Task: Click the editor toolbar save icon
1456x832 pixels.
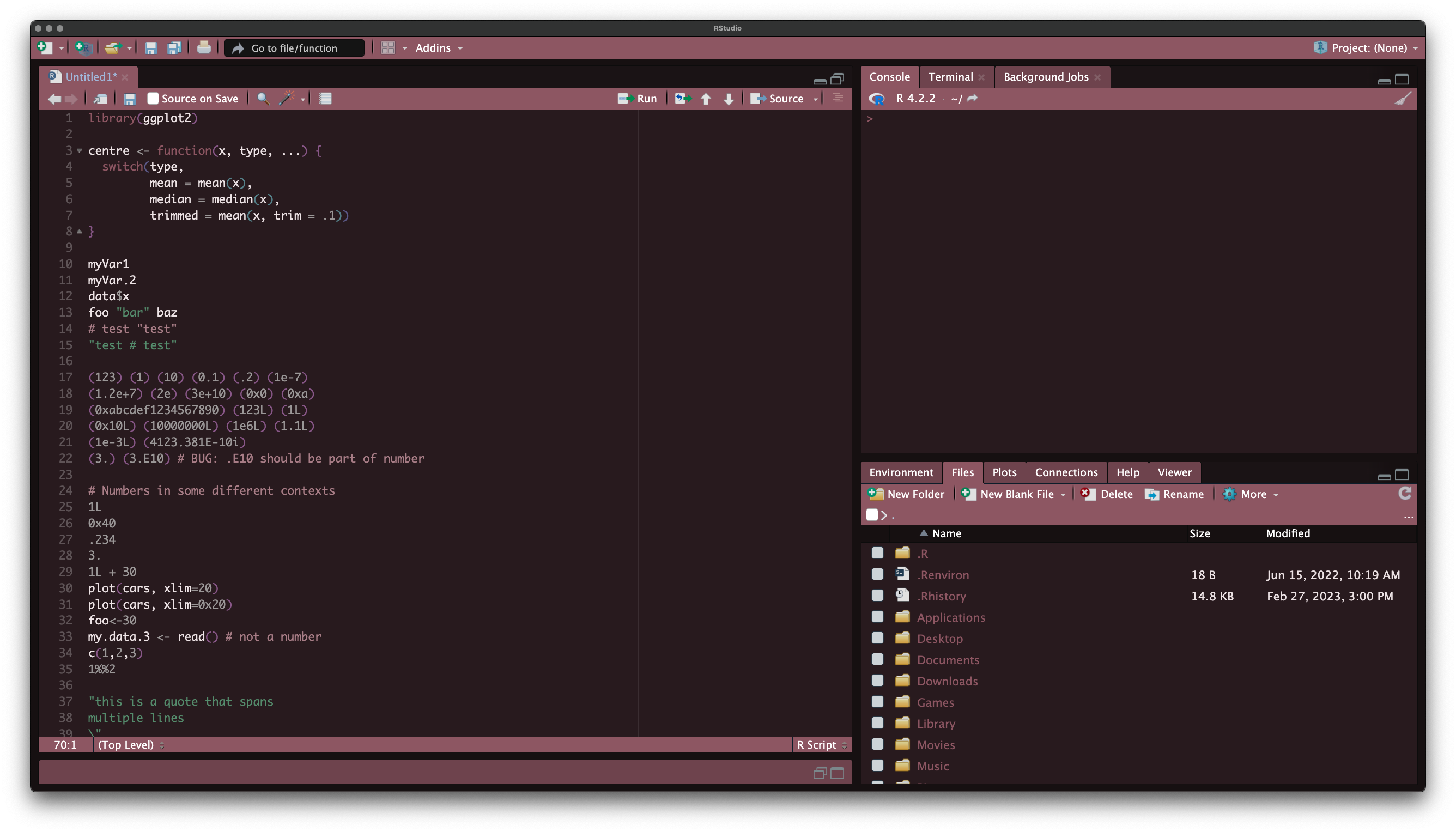Action: (x=130, y=99)
